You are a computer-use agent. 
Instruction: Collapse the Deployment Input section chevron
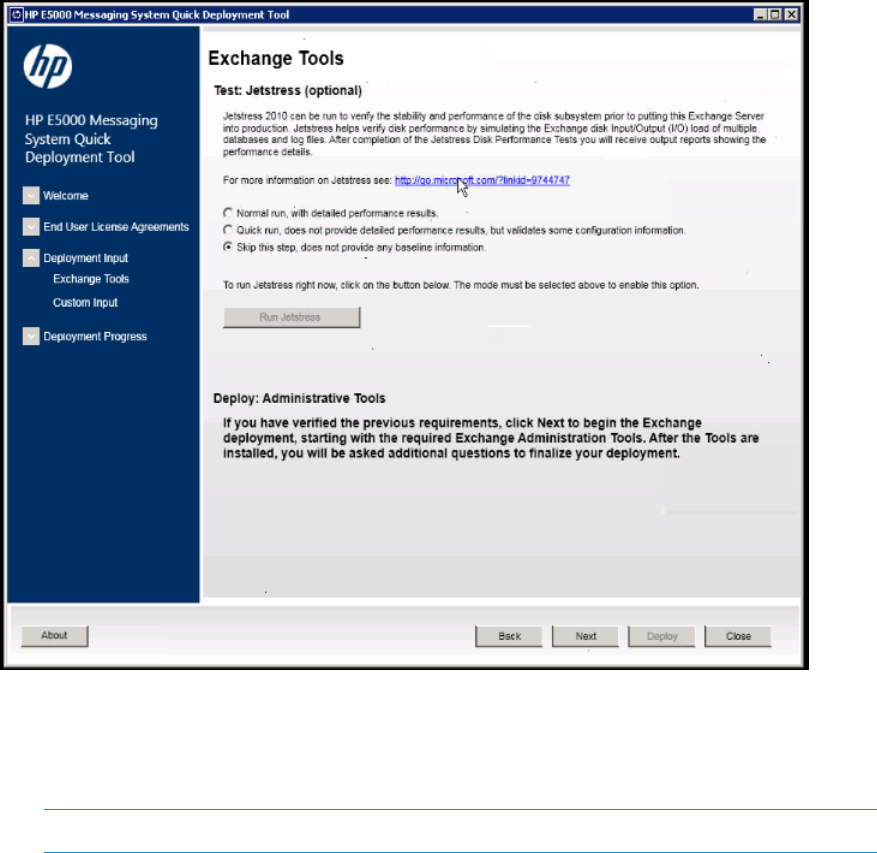click(31, 258)
